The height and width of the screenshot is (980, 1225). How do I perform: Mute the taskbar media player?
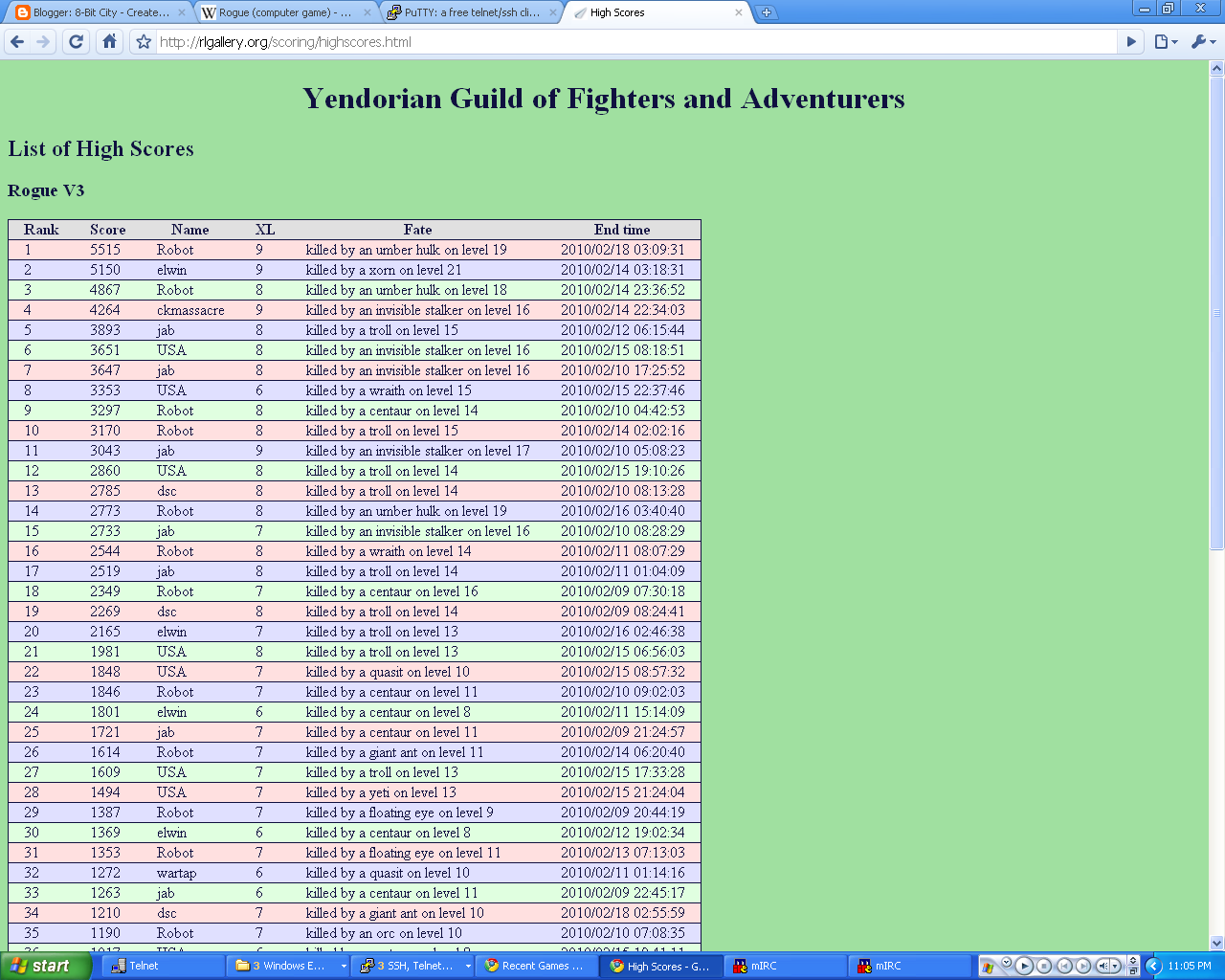click(1103, 966)
